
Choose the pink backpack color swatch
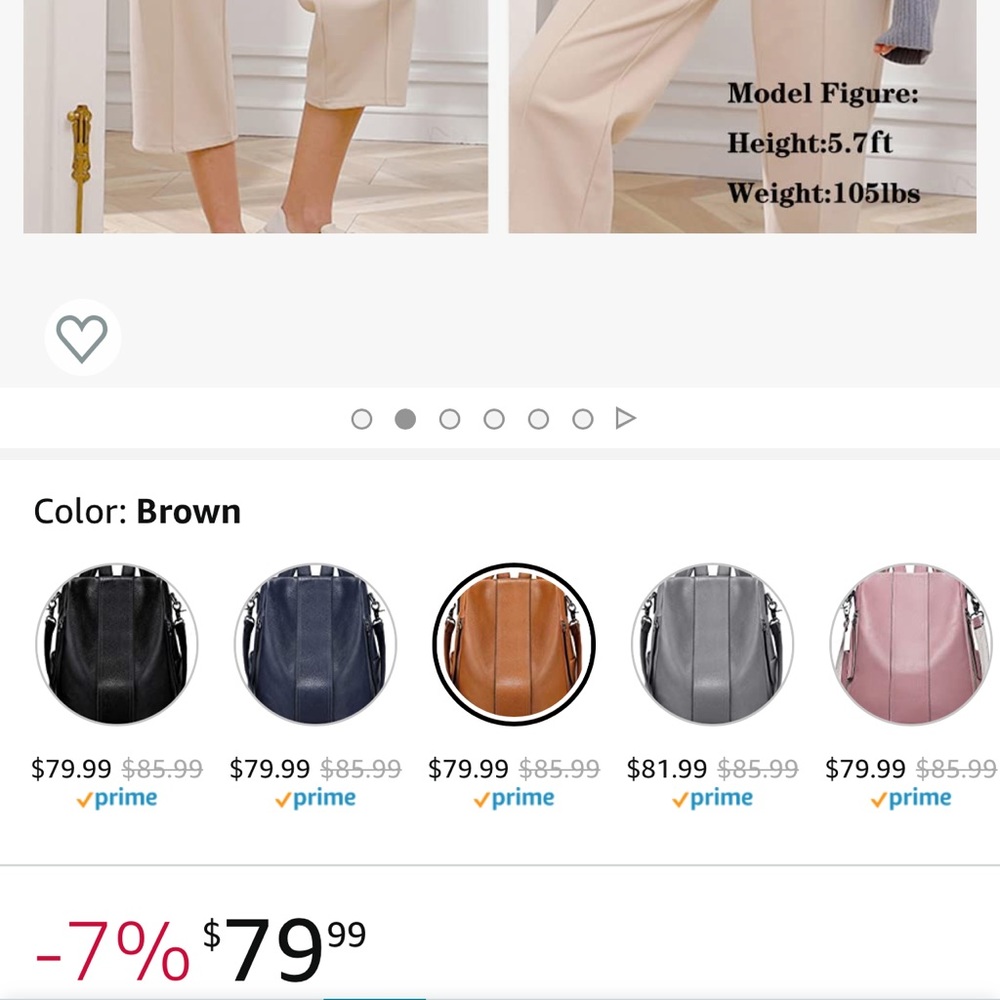pos(911,644)
